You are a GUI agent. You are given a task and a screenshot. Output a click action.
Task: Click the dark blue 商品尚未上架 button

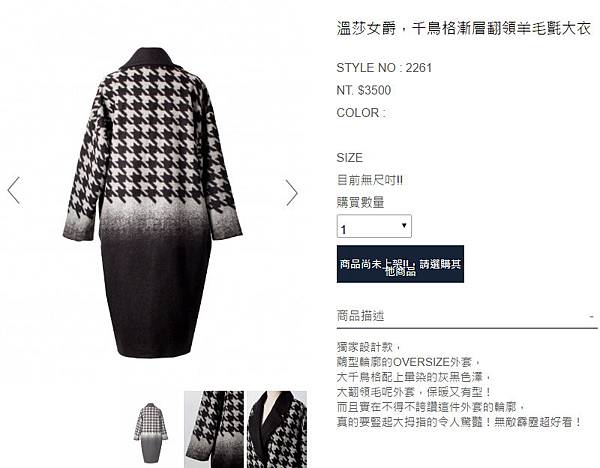tap(400, 264)
